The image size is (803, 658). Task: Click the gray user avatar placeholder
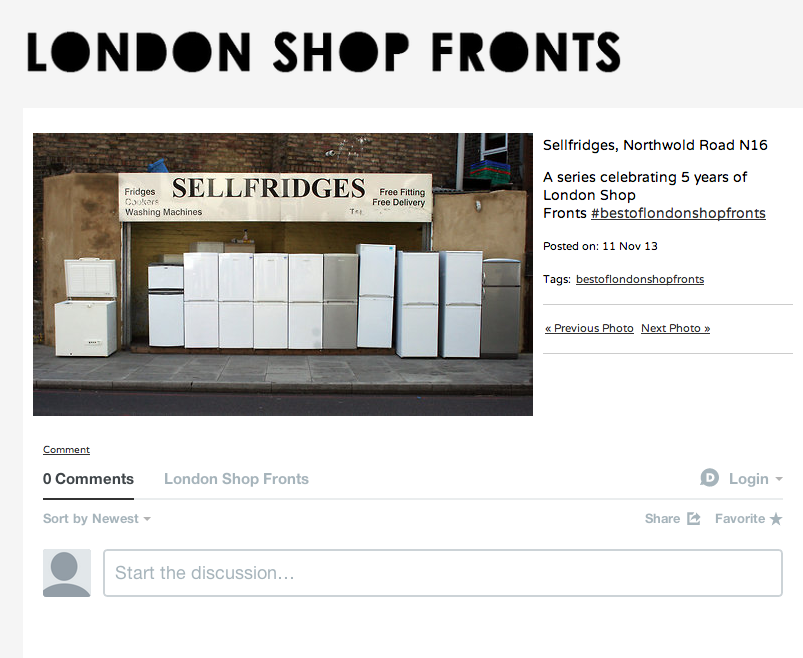click(x=67, y=573)
